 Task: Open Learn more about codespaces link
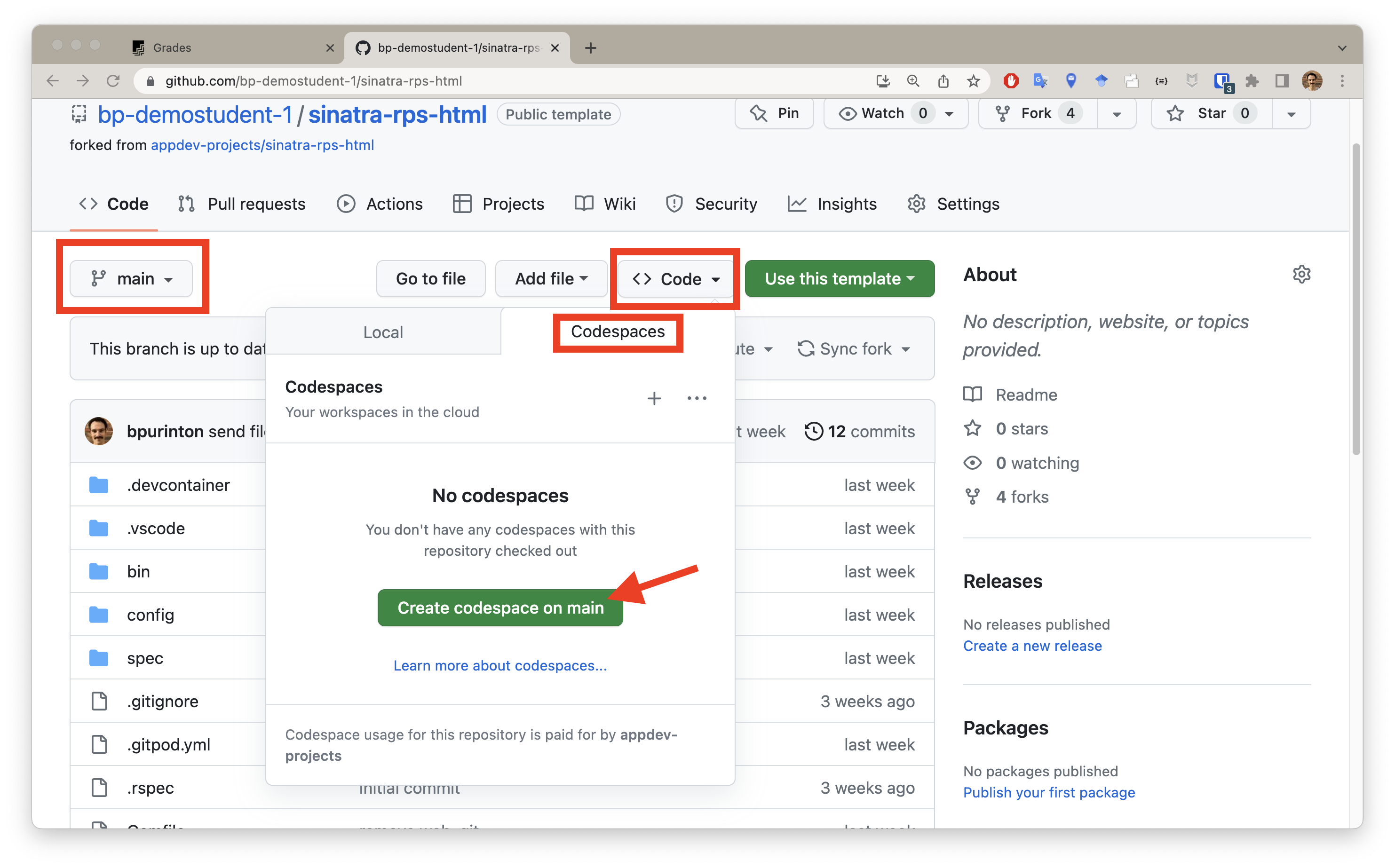tap(500, 665)
